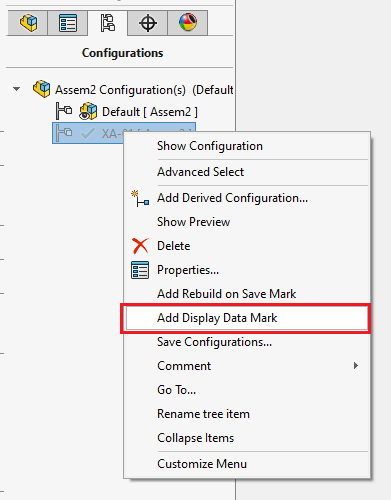Collapse the Assem2 Configuration(s) tree
391x500 pixels.
[x=16, y=89]
